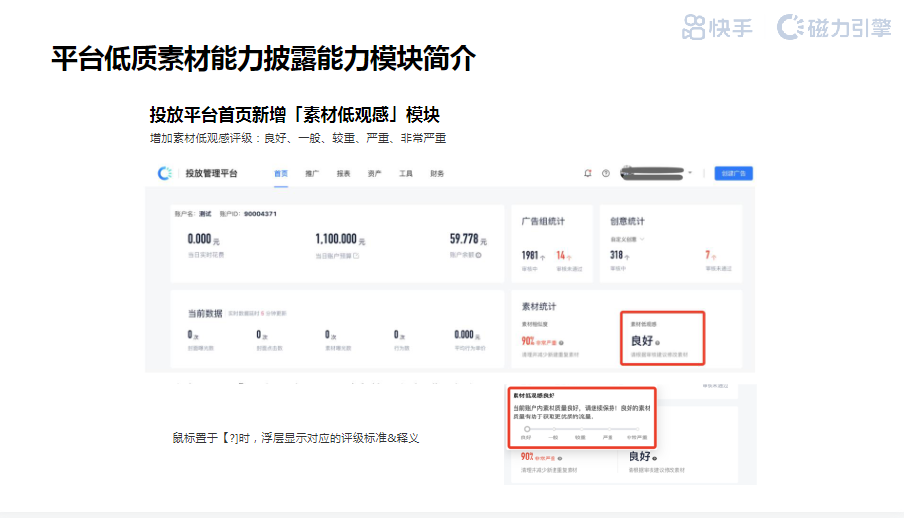This screenshot has height=518, width=904.
Task: Switch to 首页 tab
Action: point(281,174)
